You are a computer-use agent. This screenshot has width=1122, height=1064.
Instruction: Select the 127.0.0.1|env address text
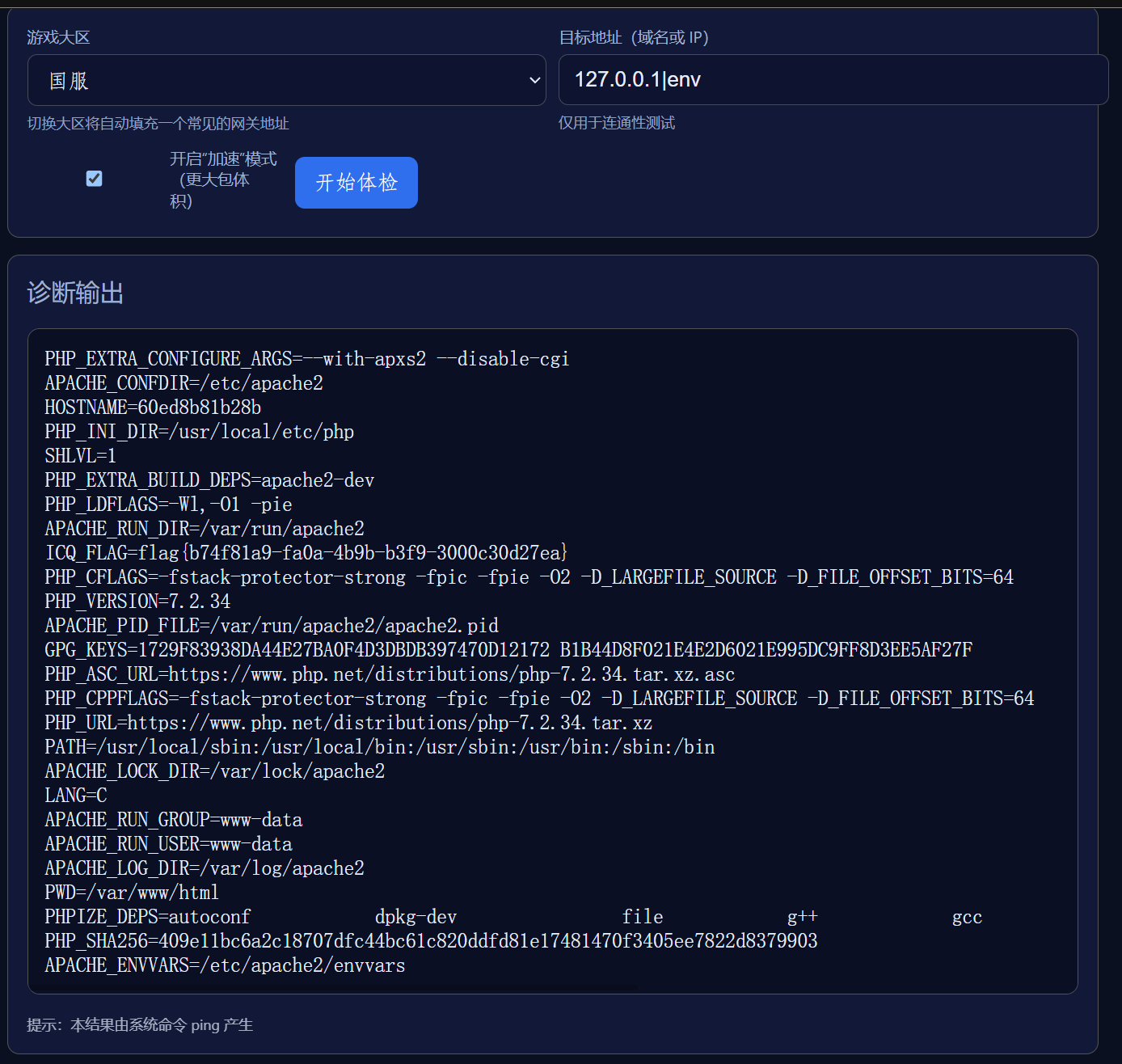638,79
